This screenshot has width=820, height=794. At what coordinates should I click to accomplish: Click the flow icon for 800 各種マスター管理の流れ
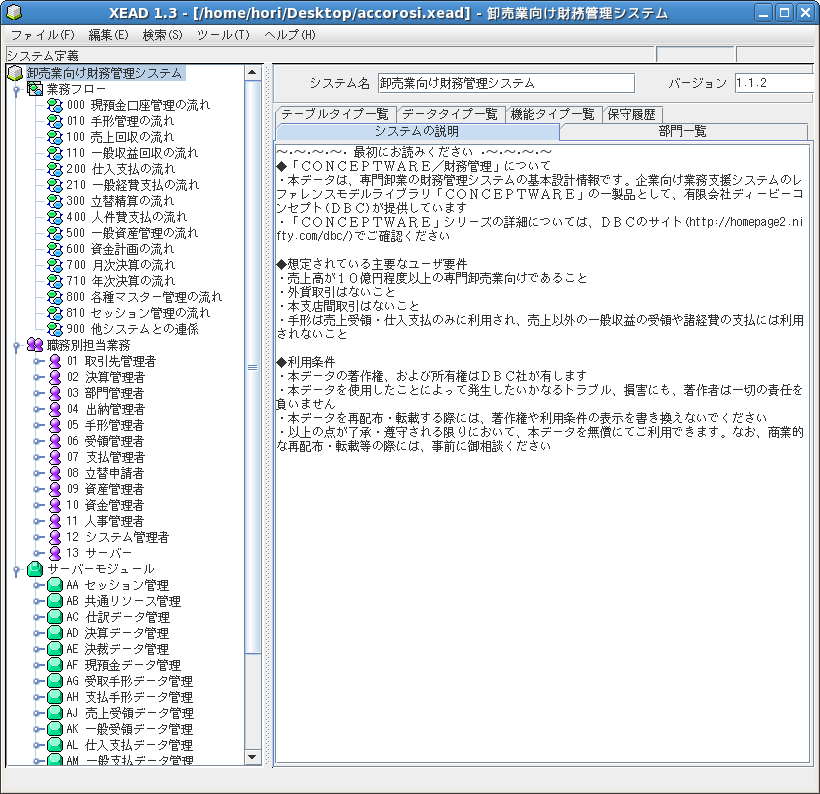tap(55, 297)
